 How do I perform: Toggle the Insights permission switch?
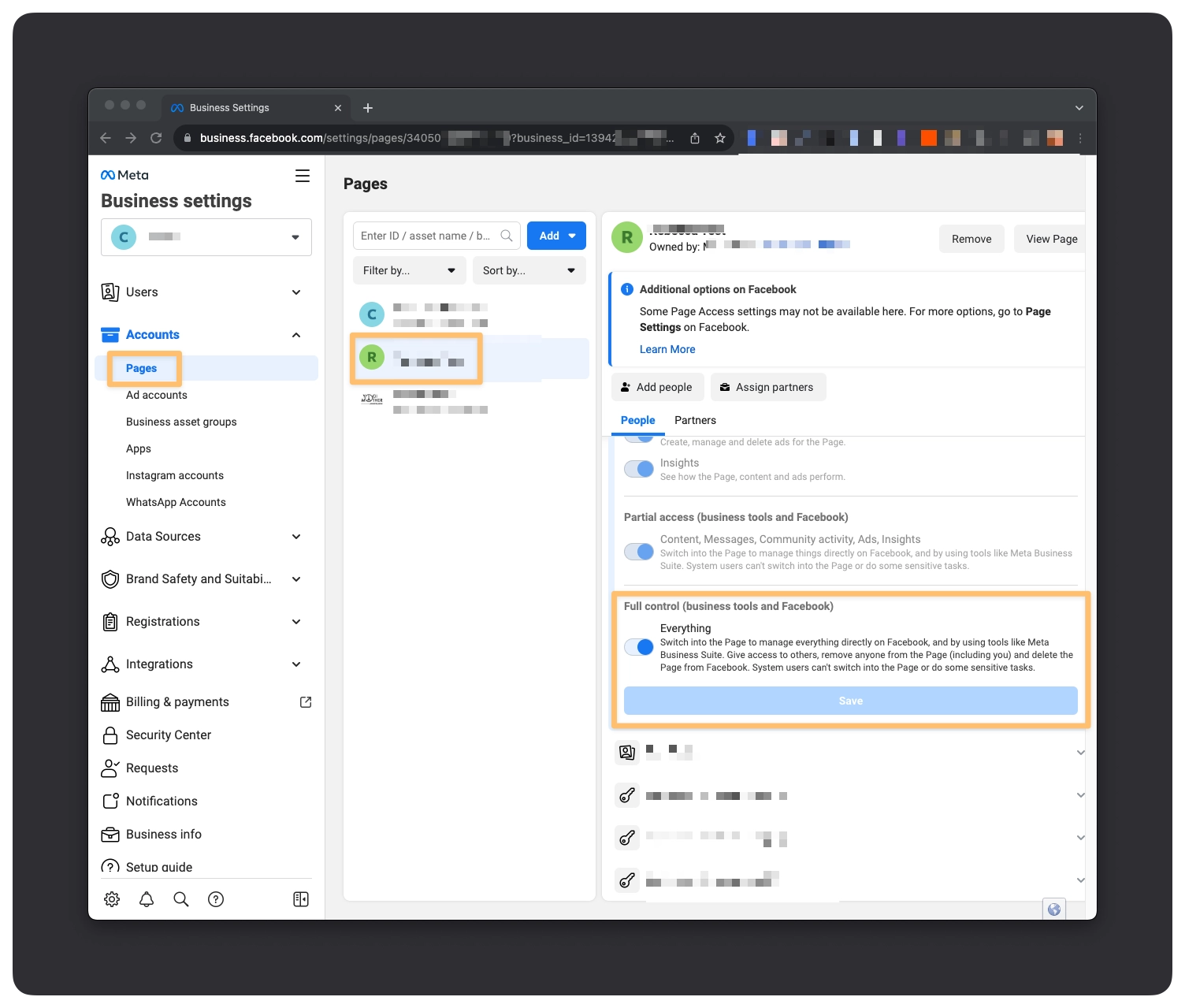point(639,469)
